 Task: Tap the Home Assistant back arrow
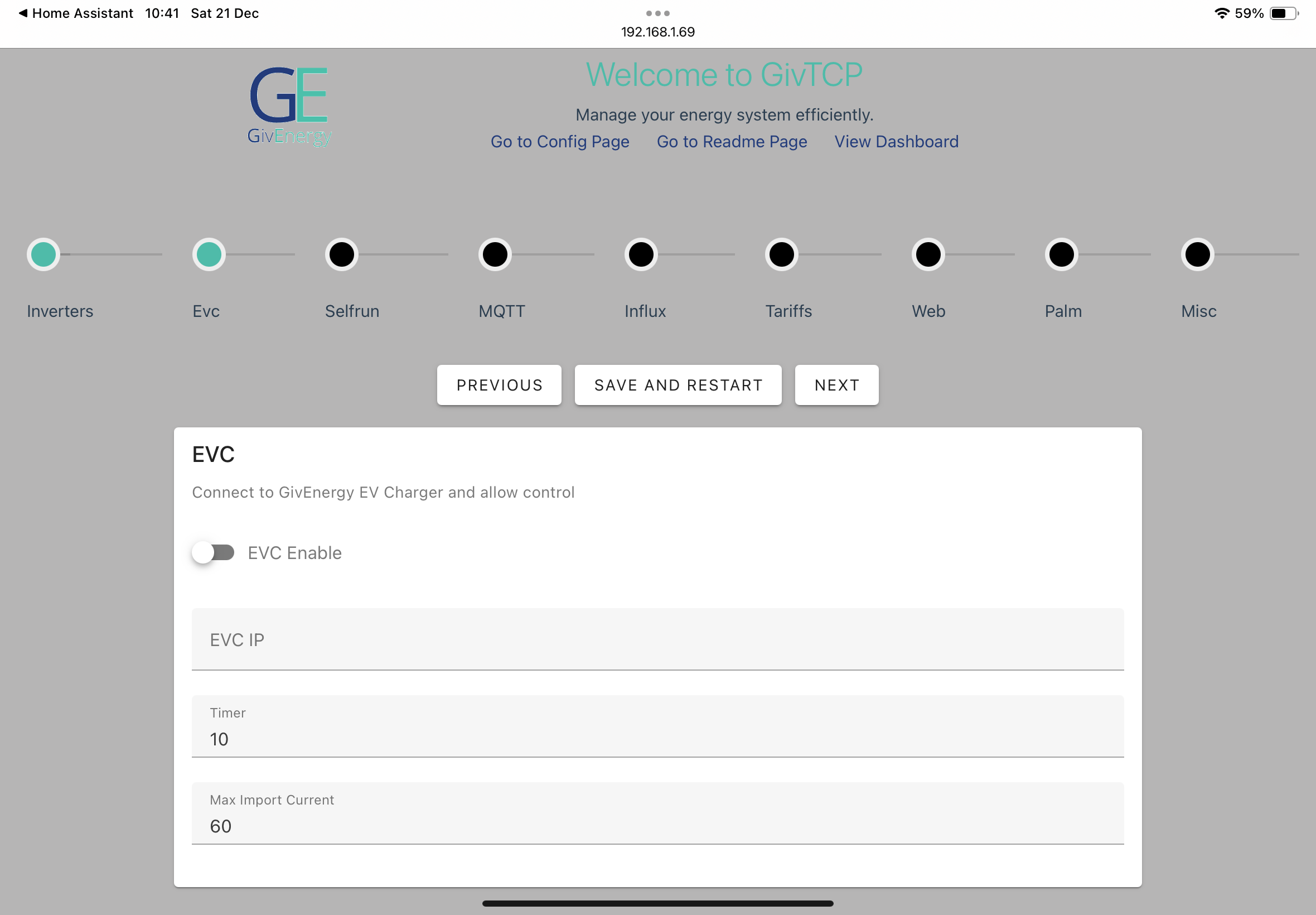coord(23,13)
